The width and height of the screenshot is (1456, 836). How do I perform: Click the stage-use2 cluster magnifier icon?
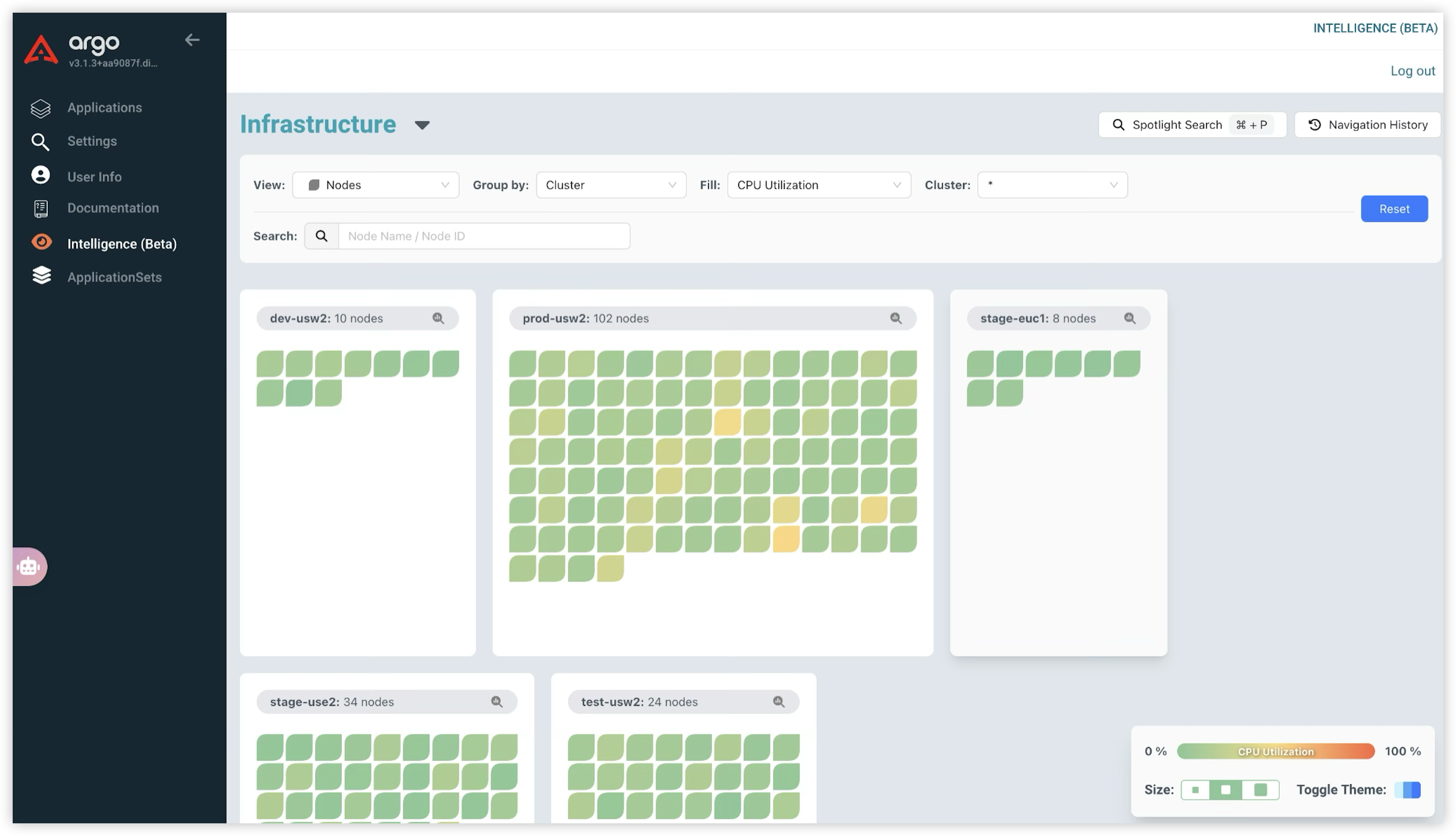(497, 702)
